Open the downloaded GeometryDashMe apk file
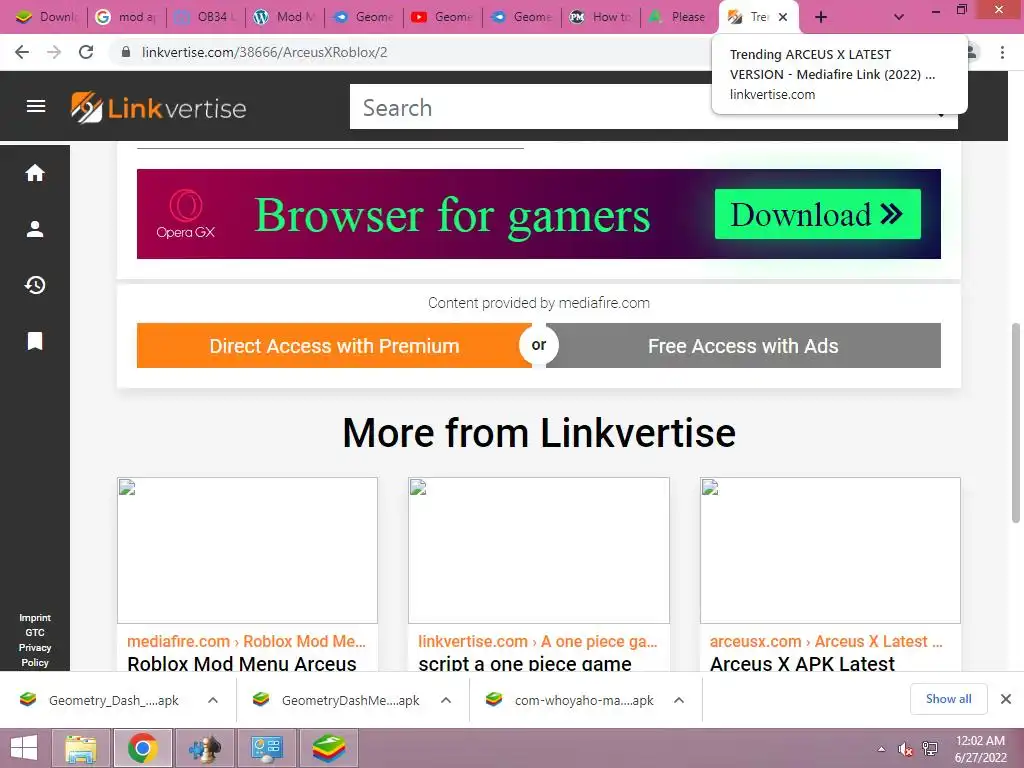 [336, 700]
